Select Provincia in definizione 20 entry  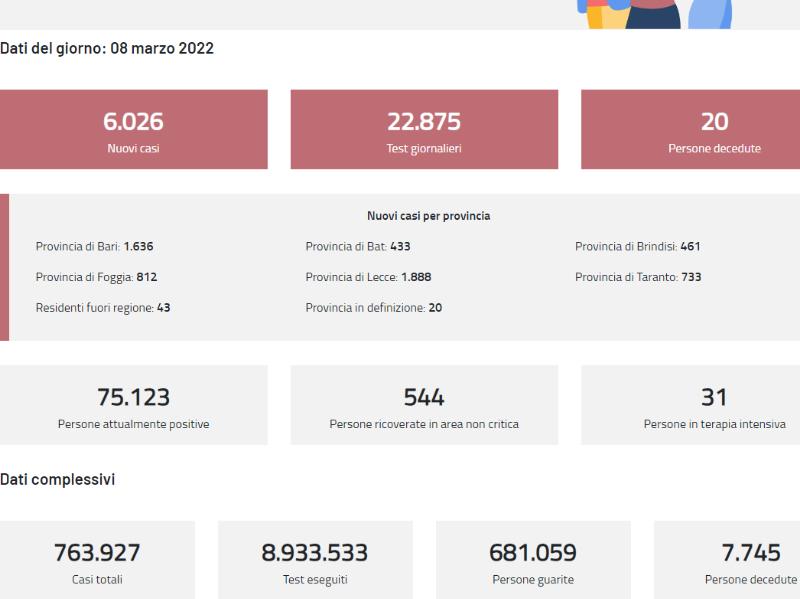click(373, 308)
